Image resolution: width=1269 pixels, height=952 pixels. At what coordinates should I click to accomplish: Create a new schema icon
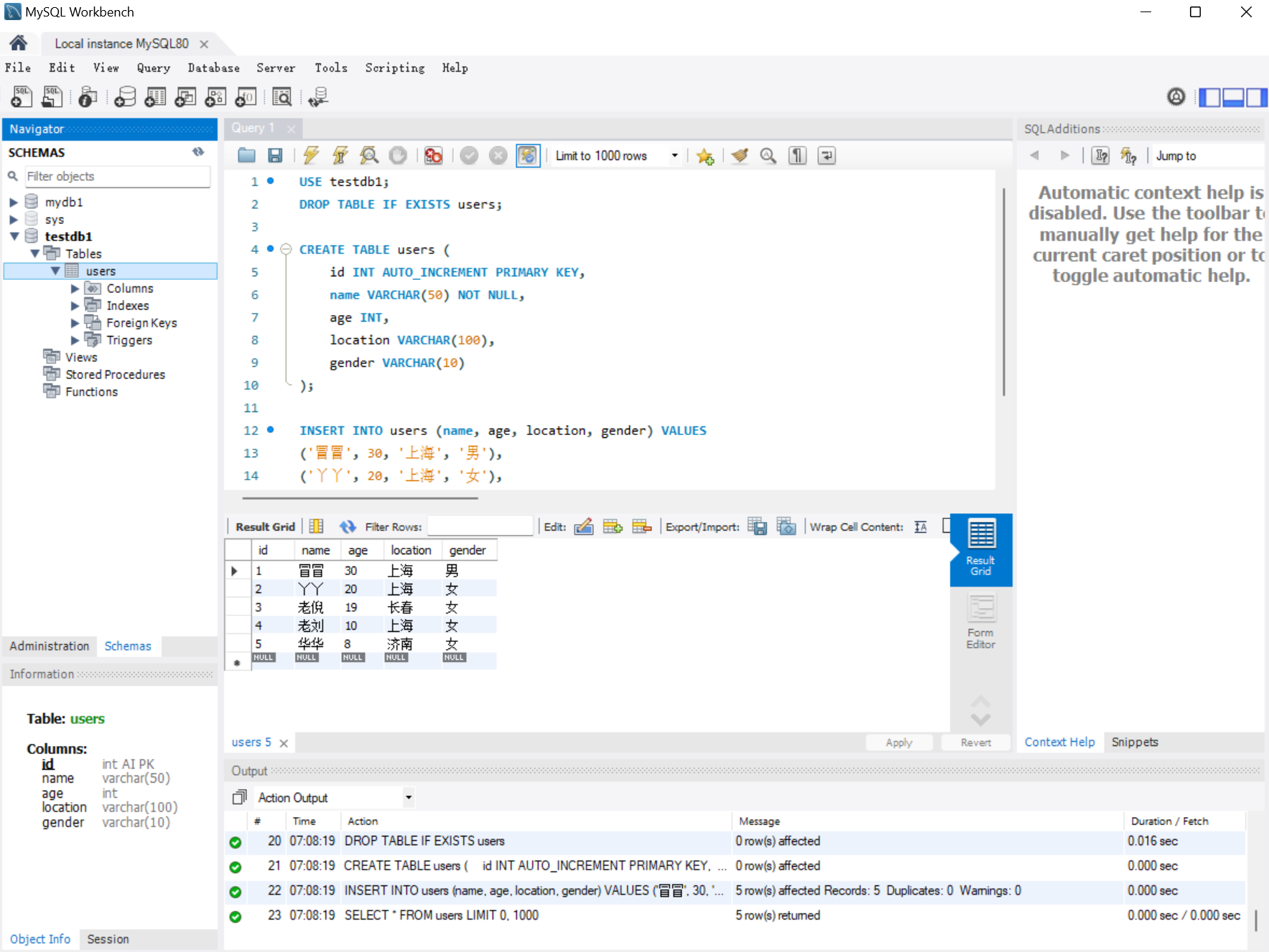point(125,96)
